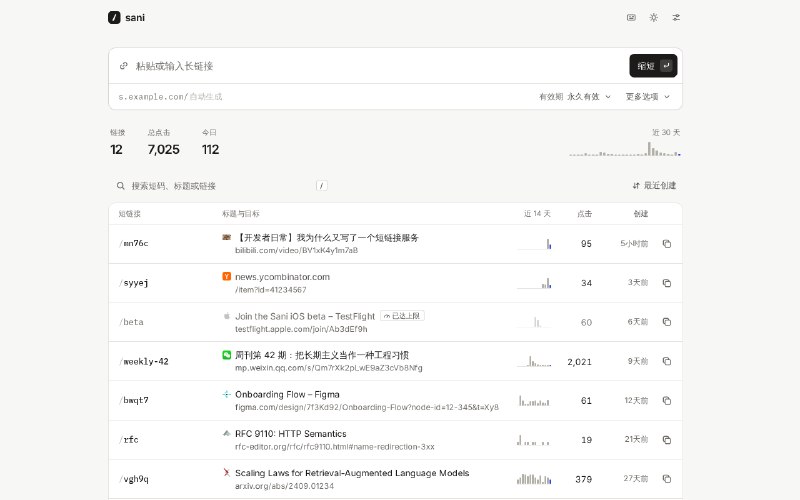Open Join the Sani iOS beta – TestFlight
Image resolution: width=800 pixels, height=500 pixels.
pos(305,316)
